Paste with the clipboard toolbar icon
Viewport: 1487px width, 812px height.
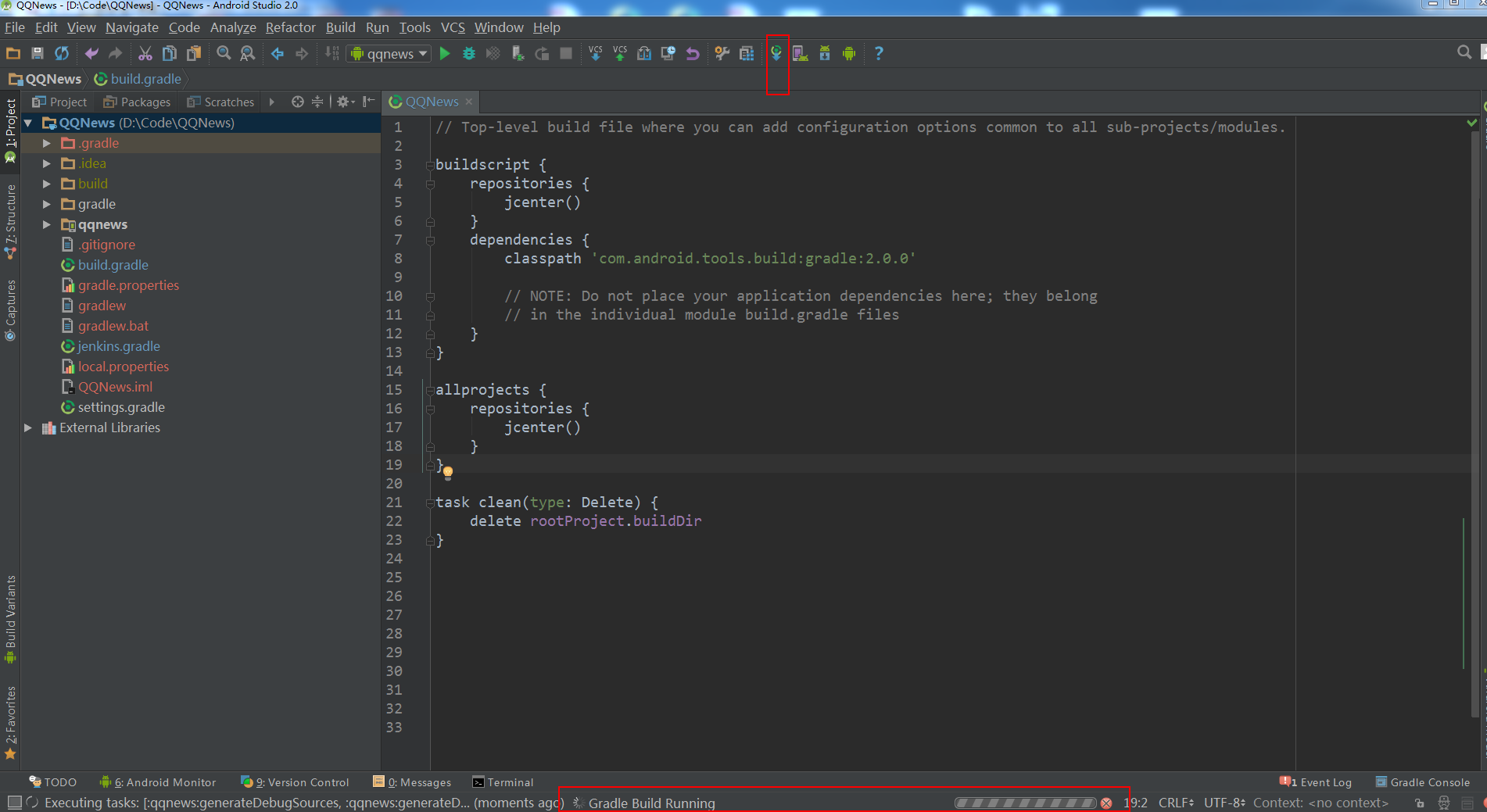(194, 53)
